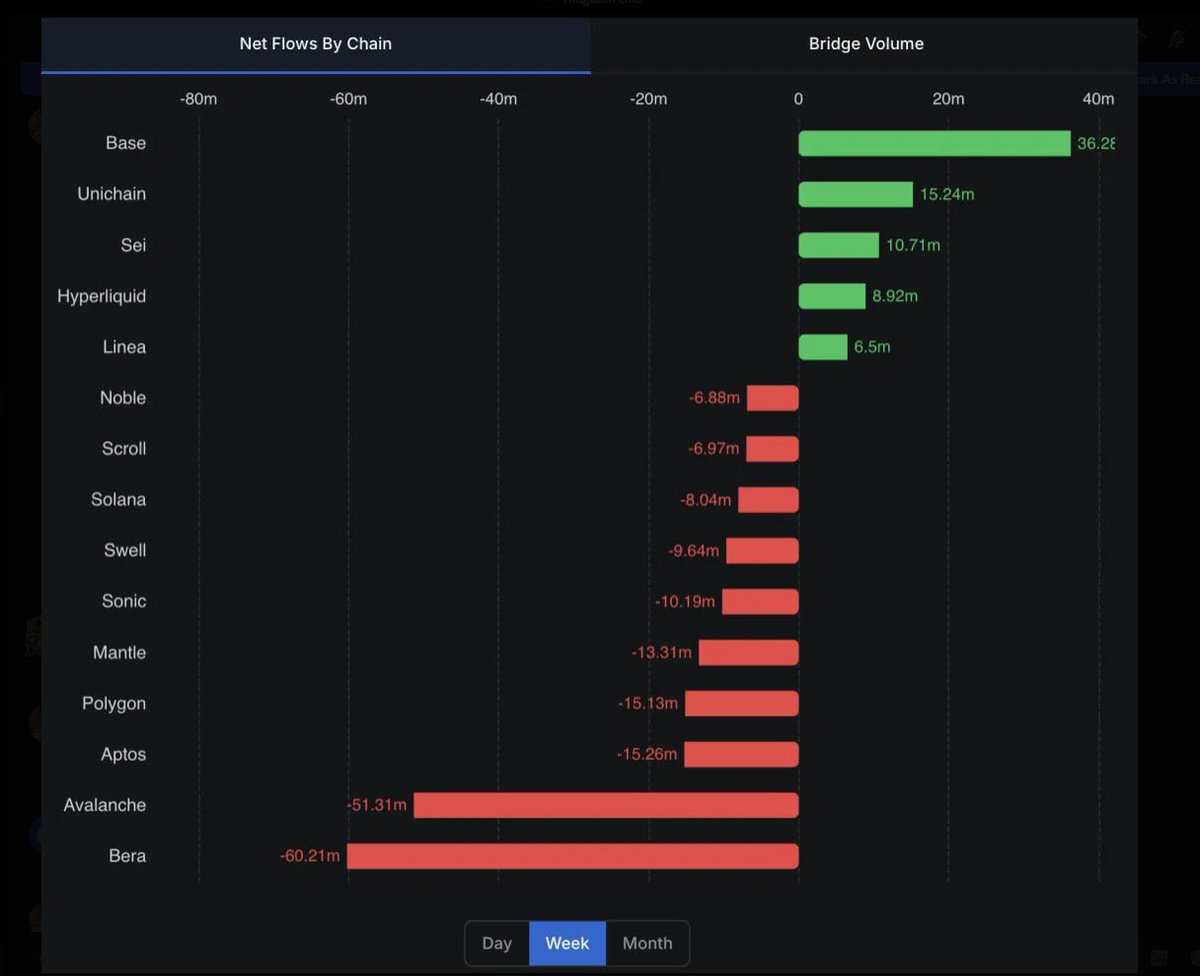This screenshot has height=976, width=1200.
Task: Click the Base chain label
Action: 126,143
